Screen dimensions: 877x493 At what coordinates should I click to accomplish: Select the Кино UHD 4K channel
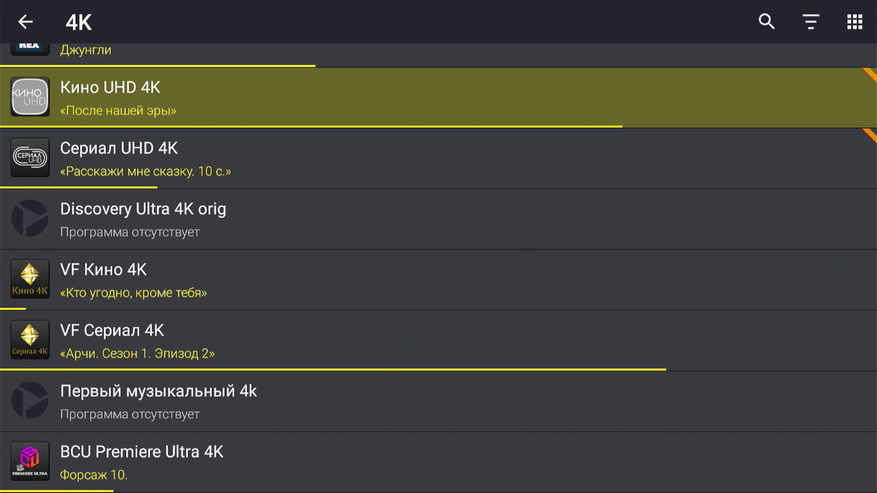point(110,88)
